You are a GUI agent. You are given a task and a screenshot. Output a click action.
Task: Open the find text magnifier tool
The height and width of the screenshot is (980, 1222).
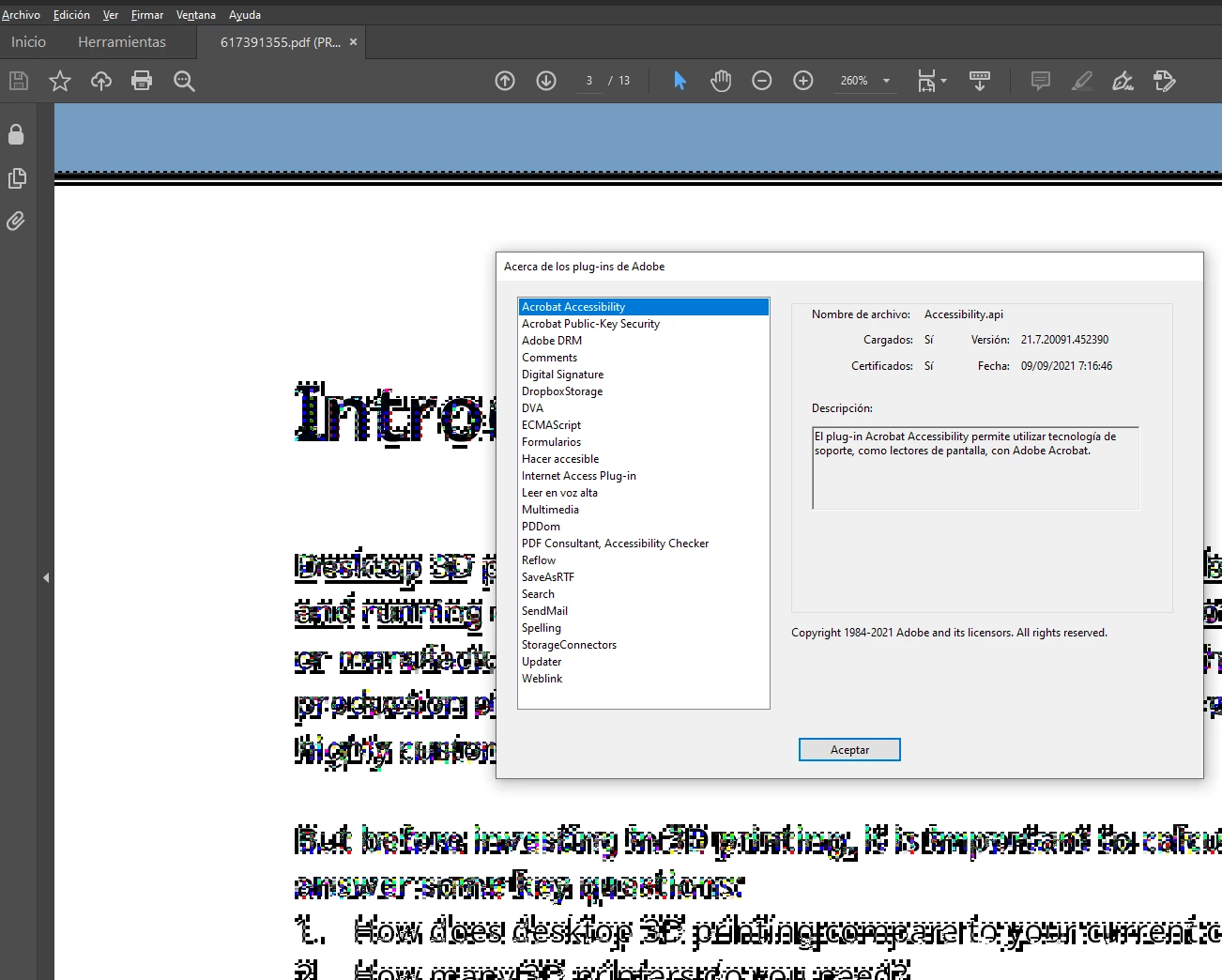coord(184,81)
